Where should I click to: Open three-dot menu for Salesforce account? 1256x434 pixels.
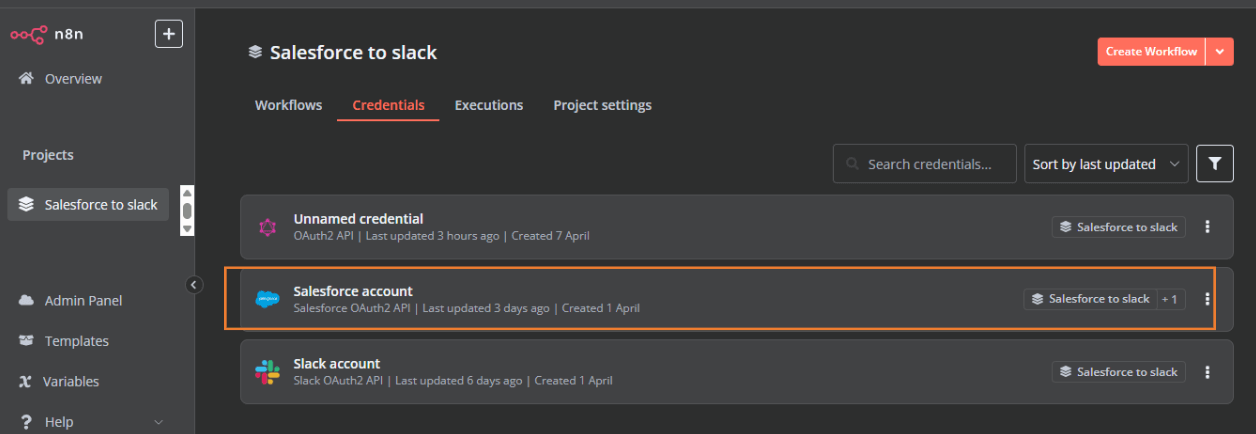[1207, 299]
